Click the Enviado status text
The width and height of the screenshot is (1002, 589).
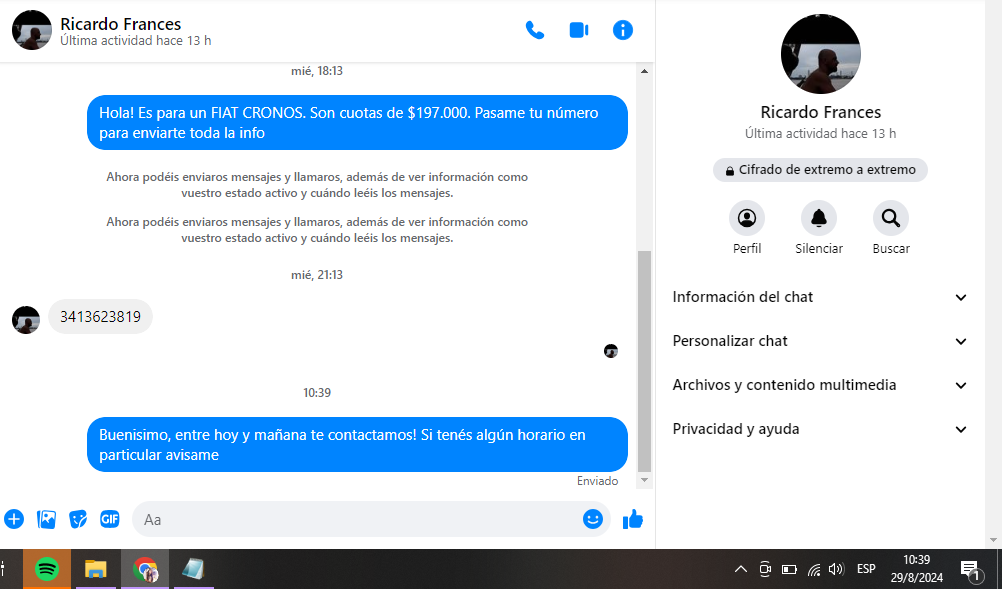point(597,481)
